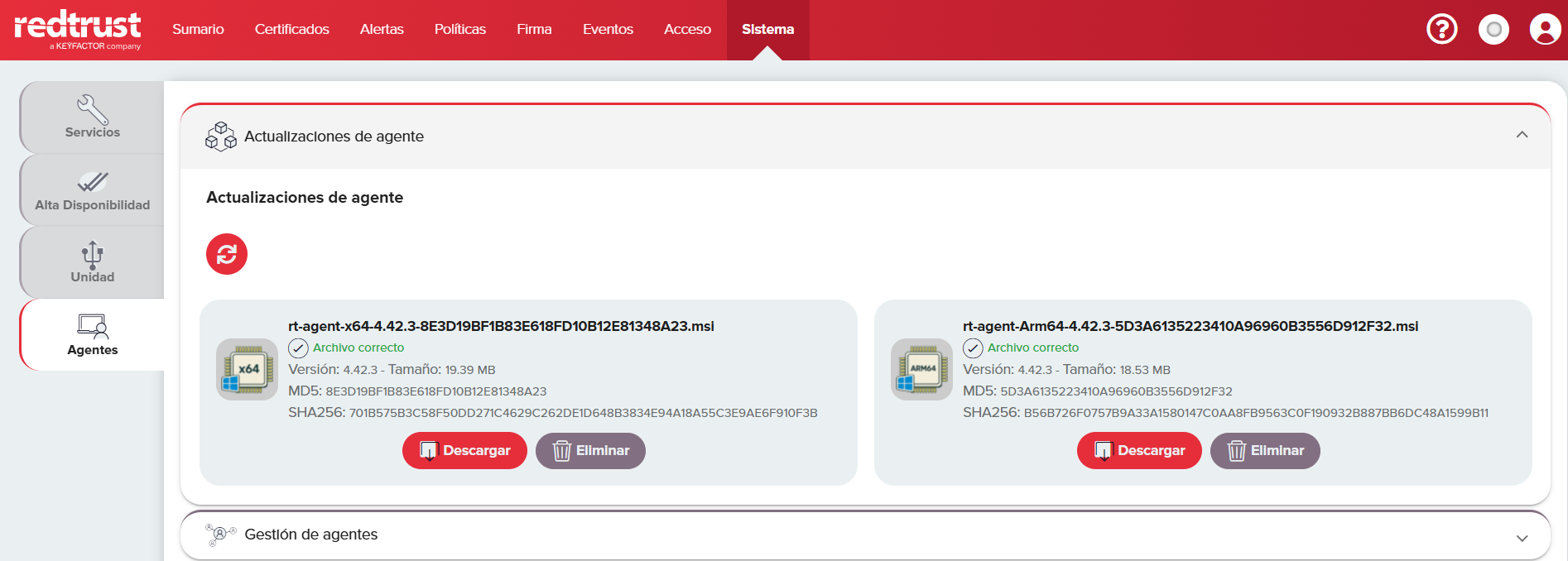Click the Actualizaciones de agente cubes icon
Image resolution: width=1568 pixels, height=561 pixels.
point(221,137)
